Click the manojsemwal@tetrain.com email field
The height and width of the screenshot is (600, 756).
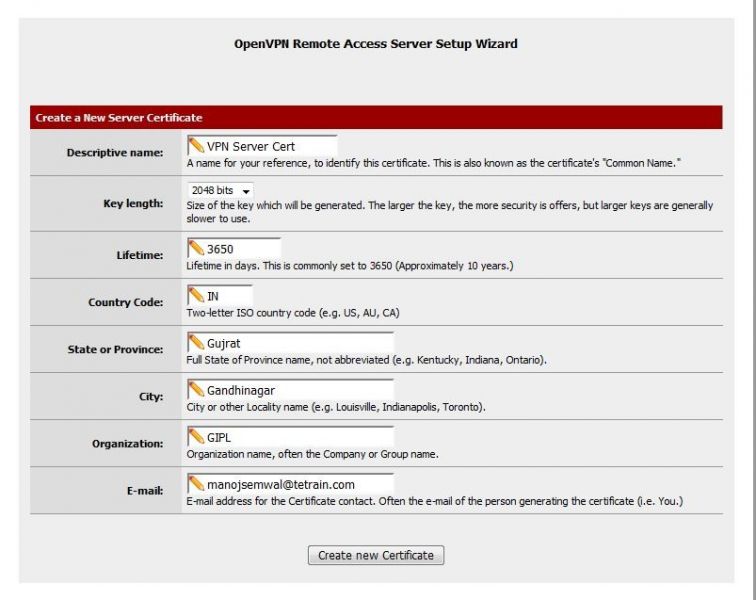pos(290,484)
